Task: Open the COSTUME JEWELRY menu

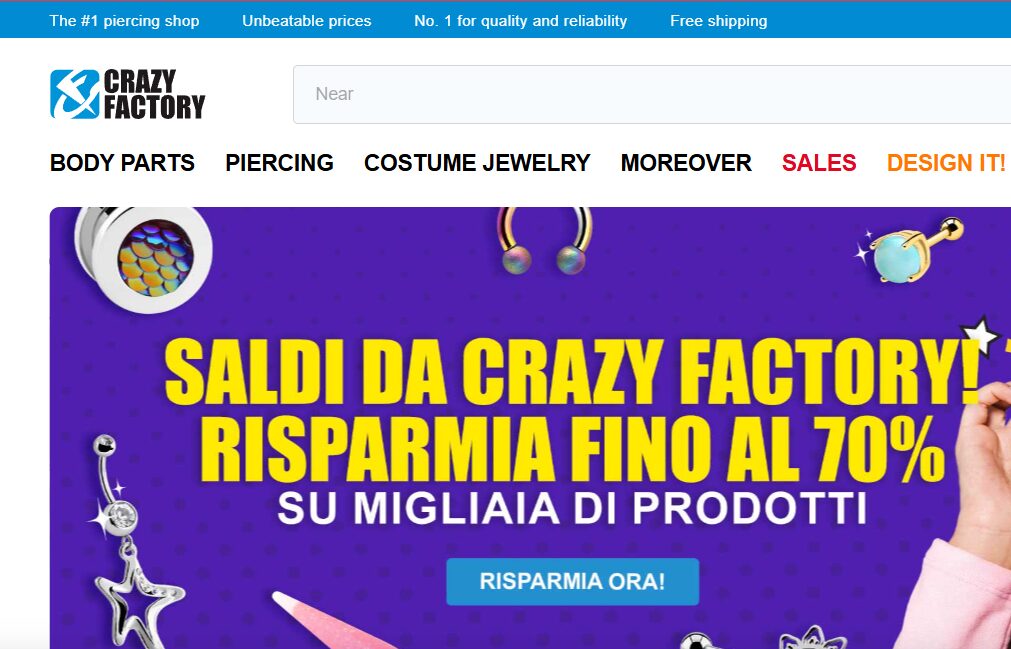Action: click(x=477, y=163)
